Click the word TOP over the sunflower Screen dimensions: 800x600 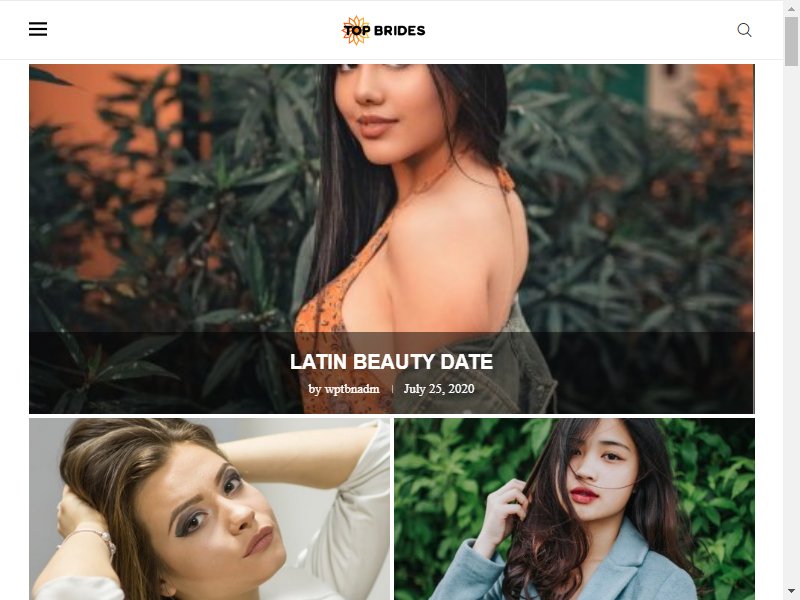[356, 31]
